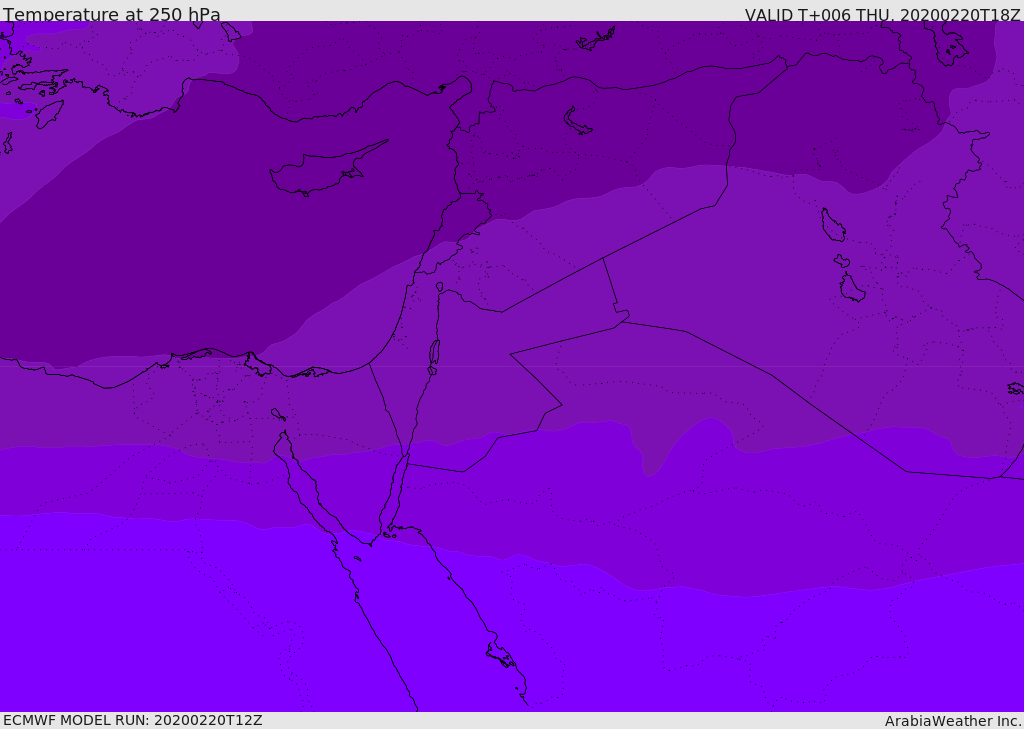
Task: Click the 'ECMWF MODEL RUN: 20200220T12Z' footer text
Action: 133,720
